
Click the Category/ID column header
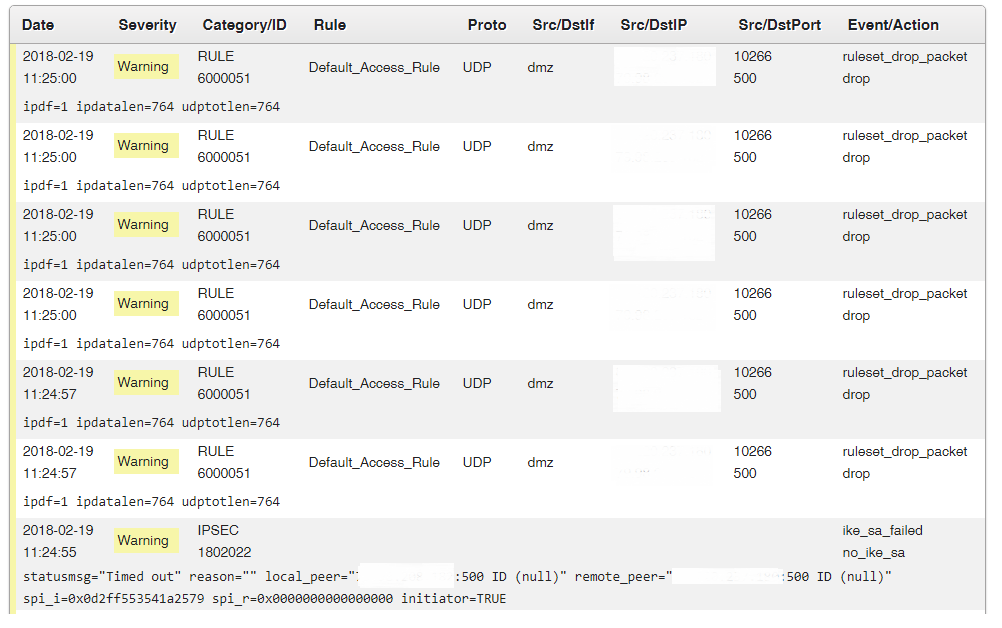point(244,25)
